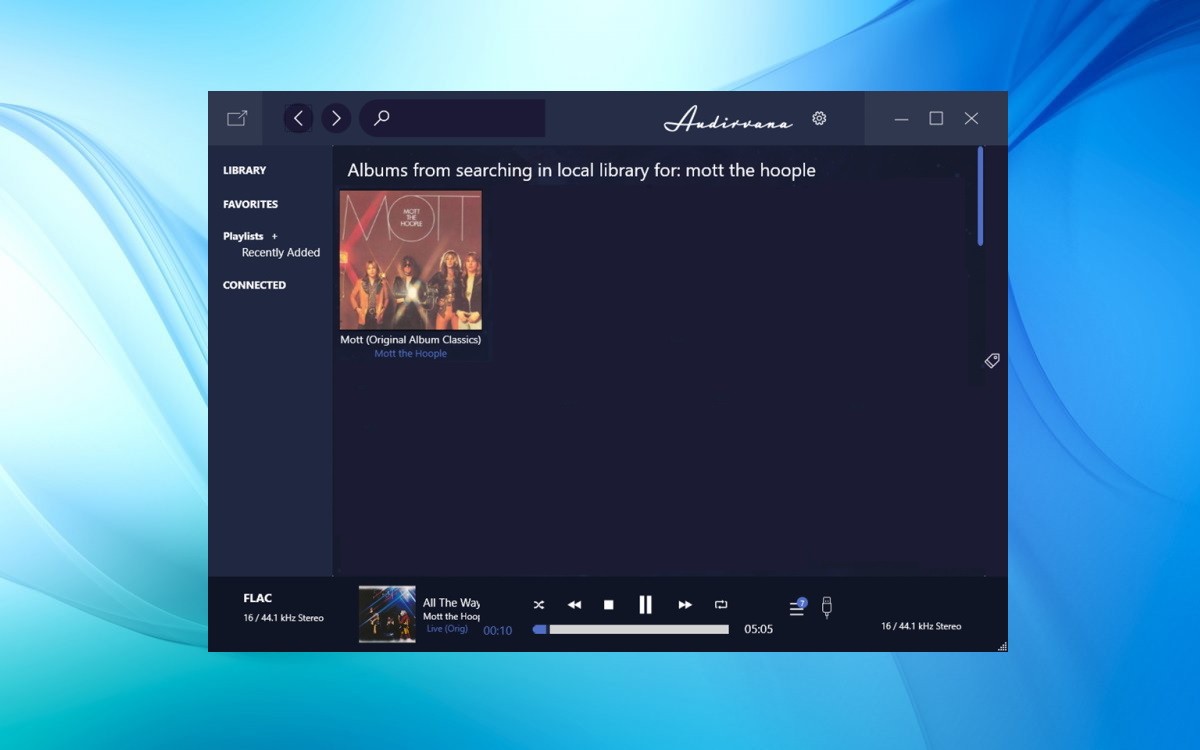The height and width of the screenshot is (750, 1200).
Task: Open the CONNECTED section
Action: 254,285
